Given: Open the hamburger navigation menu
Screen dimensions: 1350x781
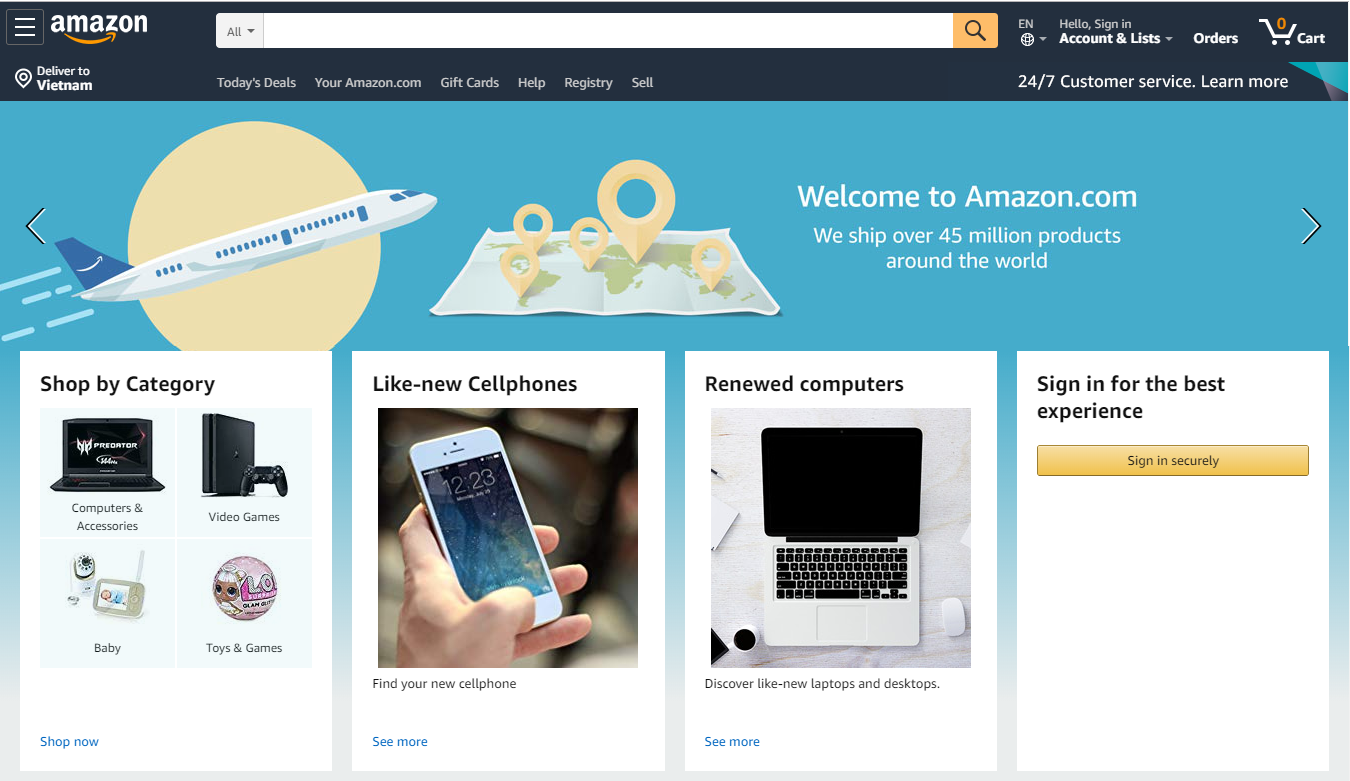Looking at the screenshot, I should (25, 27).
